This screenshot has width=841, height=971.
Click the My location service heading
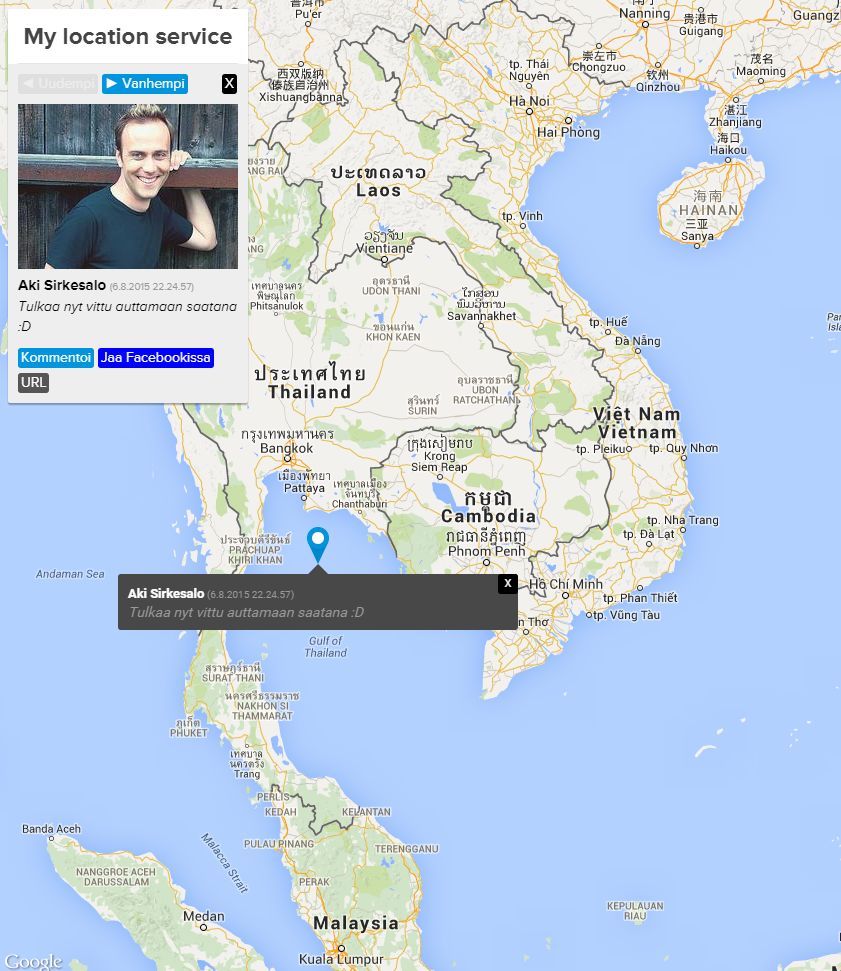[128, 37]
